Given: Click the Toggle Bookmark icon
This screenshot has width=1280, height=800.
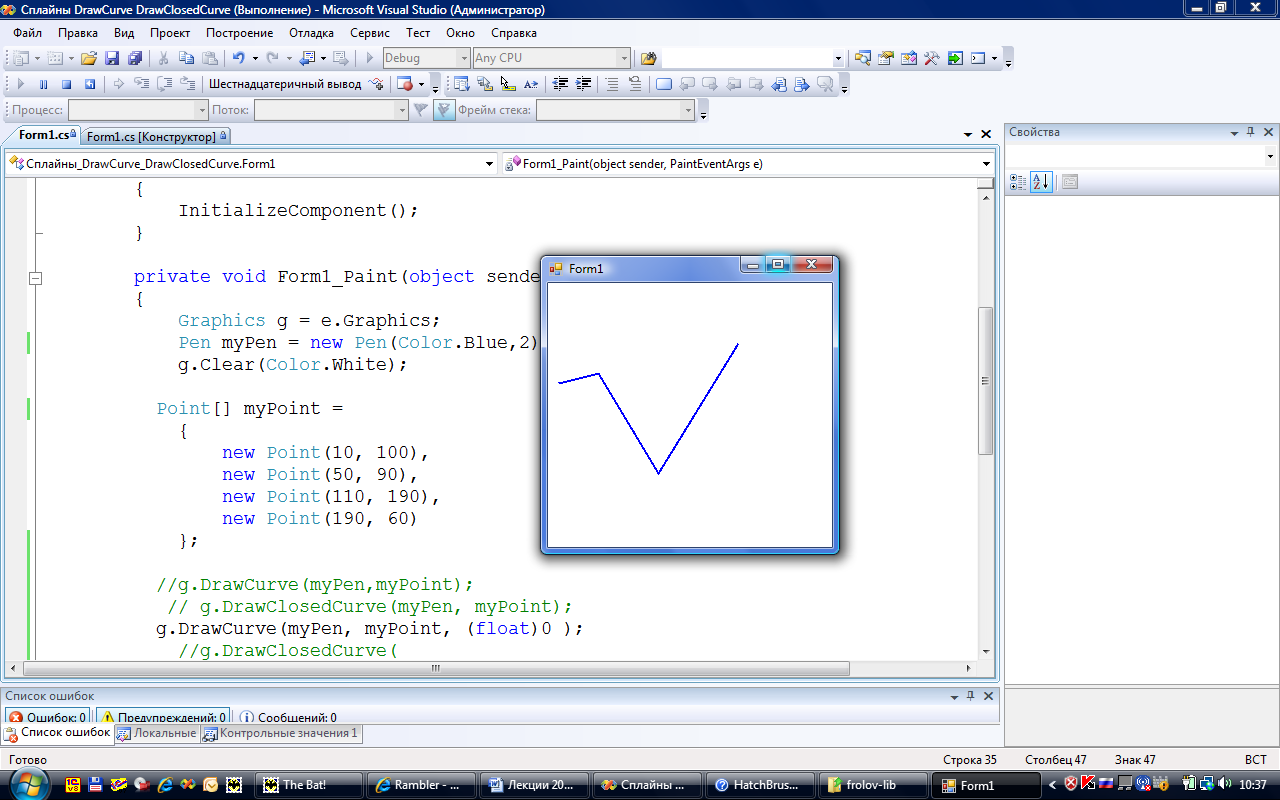Looking at the screenshot, I should pyautogui.click(x=664, y=84).
